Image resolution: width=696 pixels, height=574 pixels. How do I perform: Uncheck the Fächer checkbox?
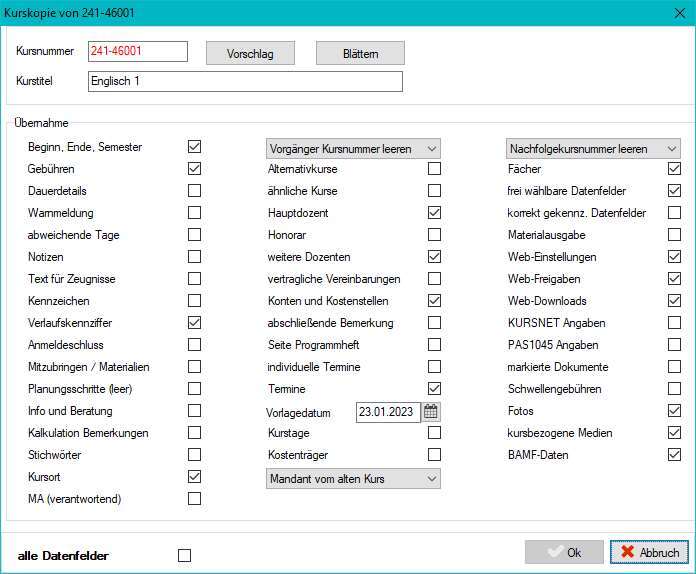675,169
